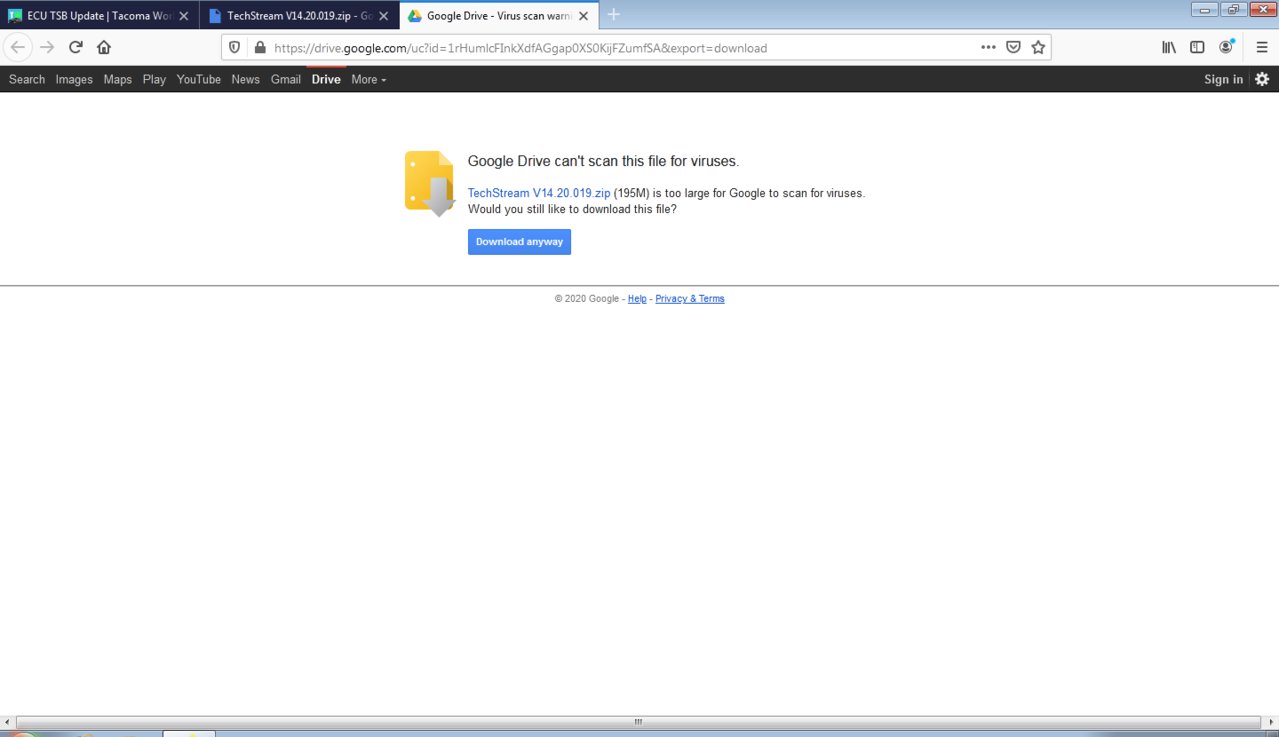Close the Google Drive virus scan tab
Viewport: 1279px width, 737px height.
tap(584, 16)
